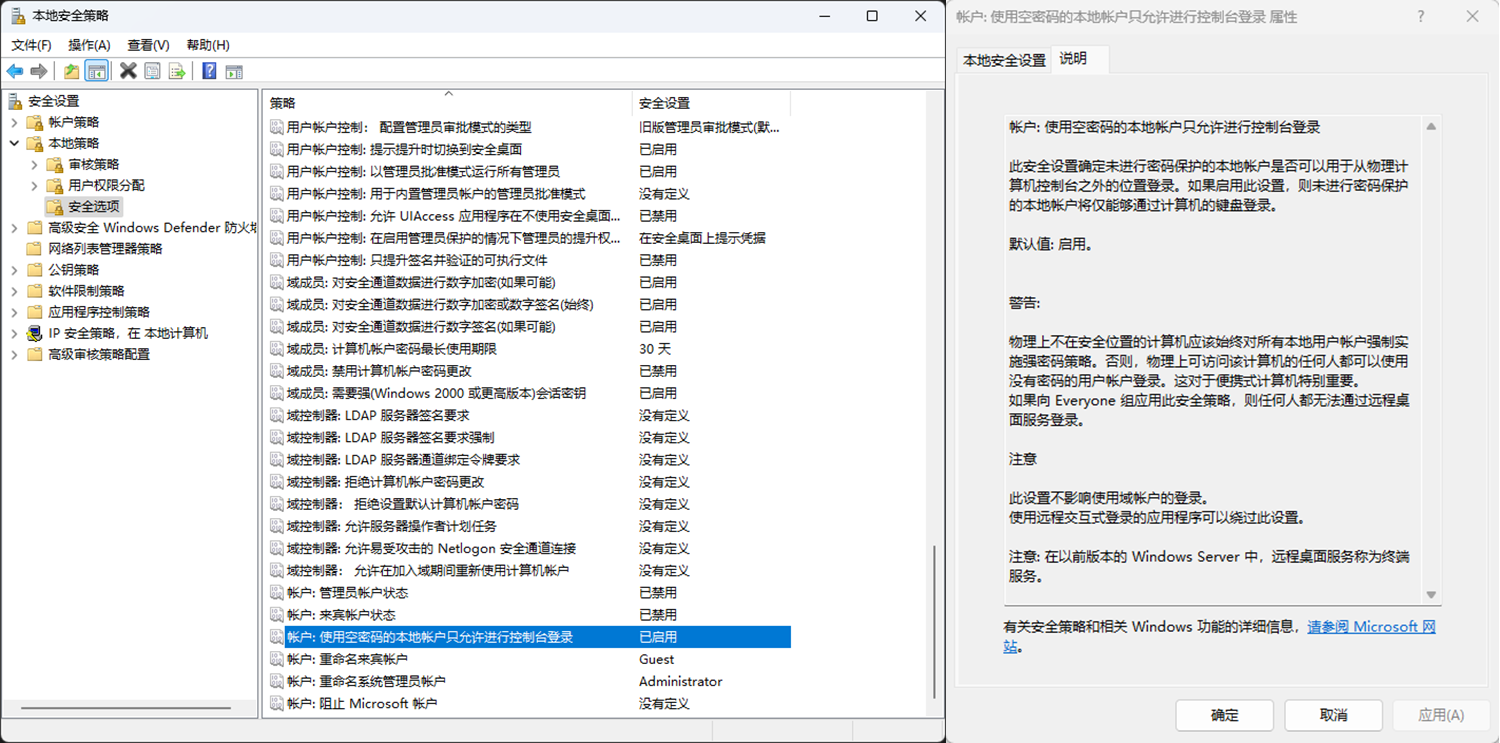Click the Back arrow toolbar icon
The height and width of the screenshot is (743, 1500).
(x=15, y=71)
